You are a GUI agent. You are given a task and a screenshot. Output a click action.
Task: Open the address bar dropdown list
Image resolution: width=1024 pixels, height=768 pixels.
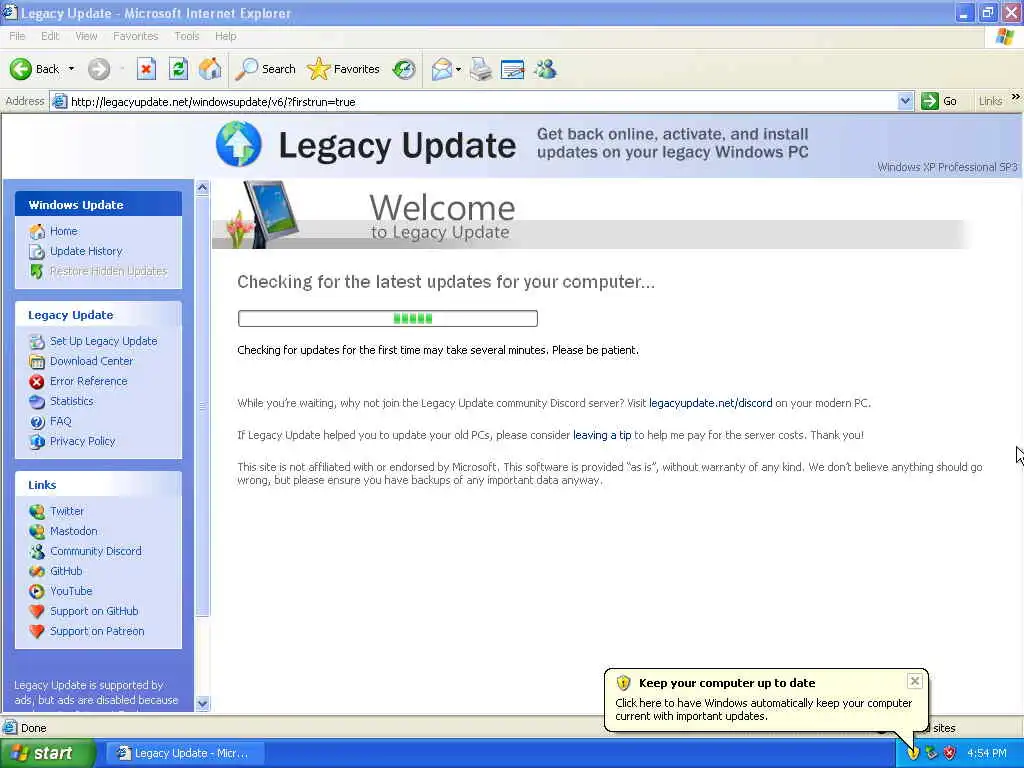tap(904, 101)
